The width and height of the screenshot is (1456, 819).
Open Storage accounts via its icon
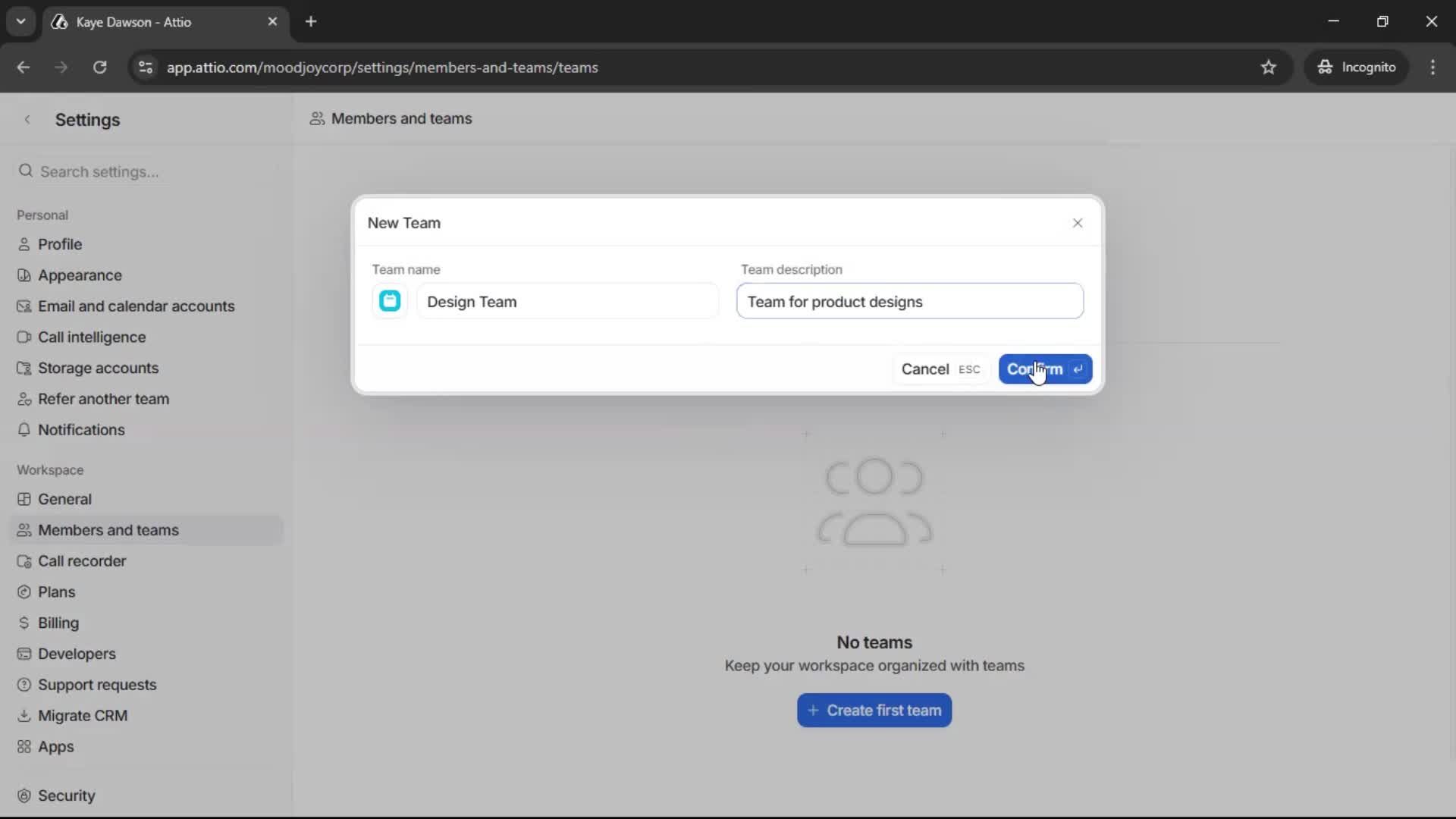(x=24, y=368)
